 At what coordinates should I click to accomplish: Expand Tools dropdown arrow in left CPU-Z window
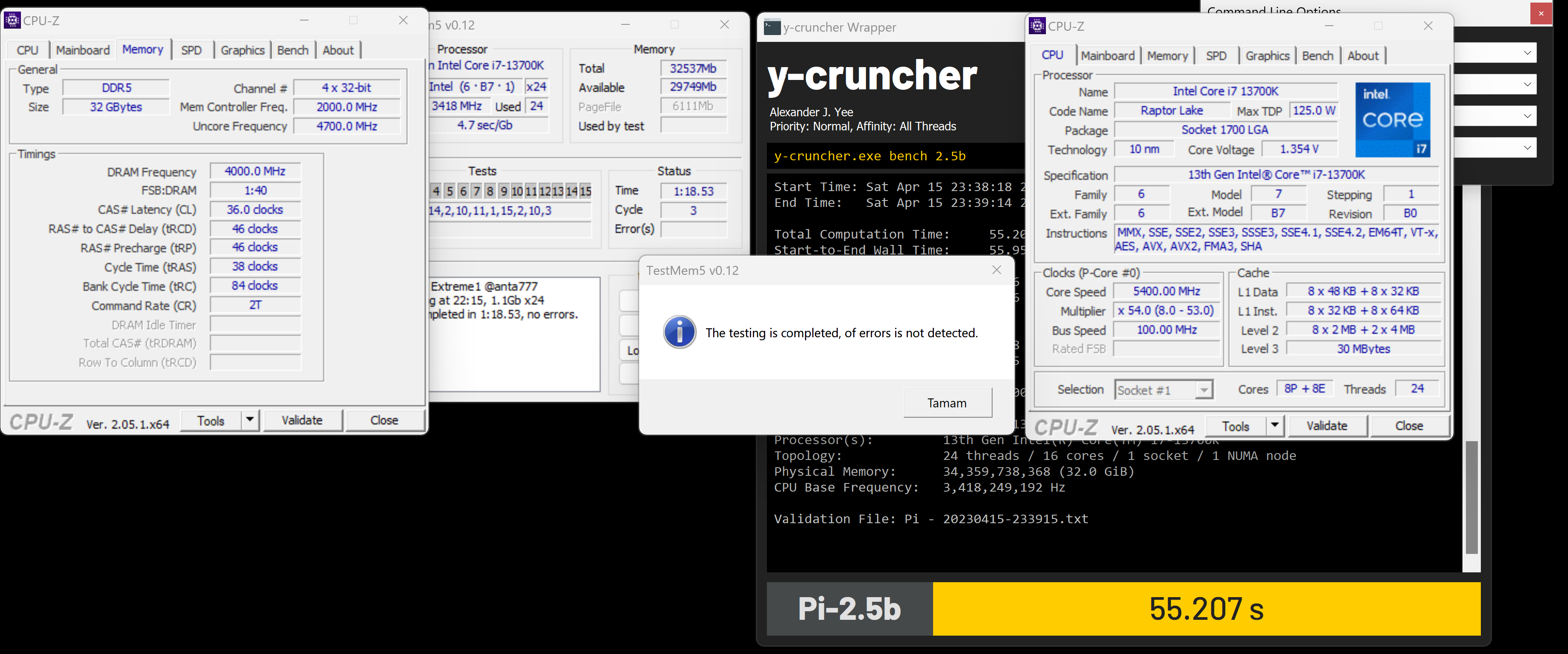250,420
